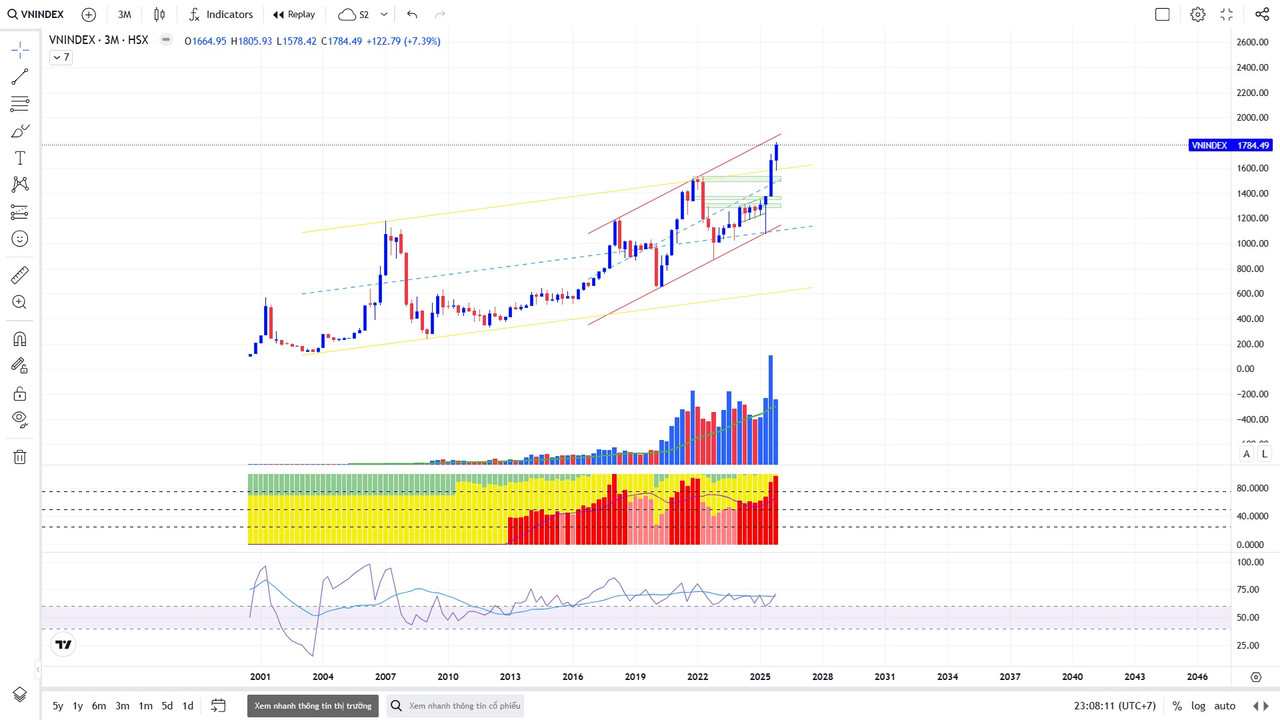Viewport: 1280px width, 720px height.
Task: Open the go to date calendar
Action: pyautogui.click(x=218, y=706)
